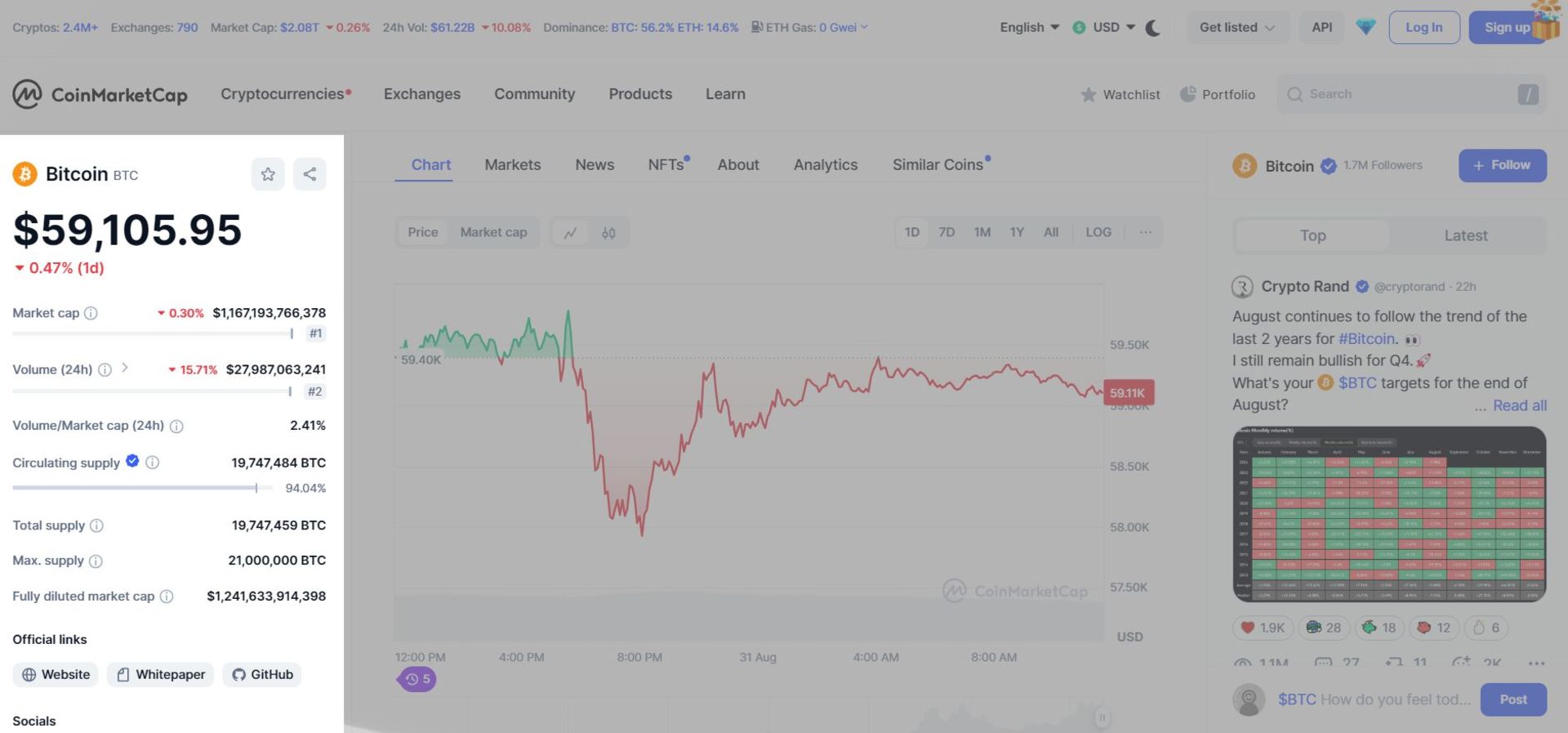Add Bitcoin to watchlist with star icon
The width and height of the screenshot is (1568, 733).
pyautogui.click(x=268, y=174)
